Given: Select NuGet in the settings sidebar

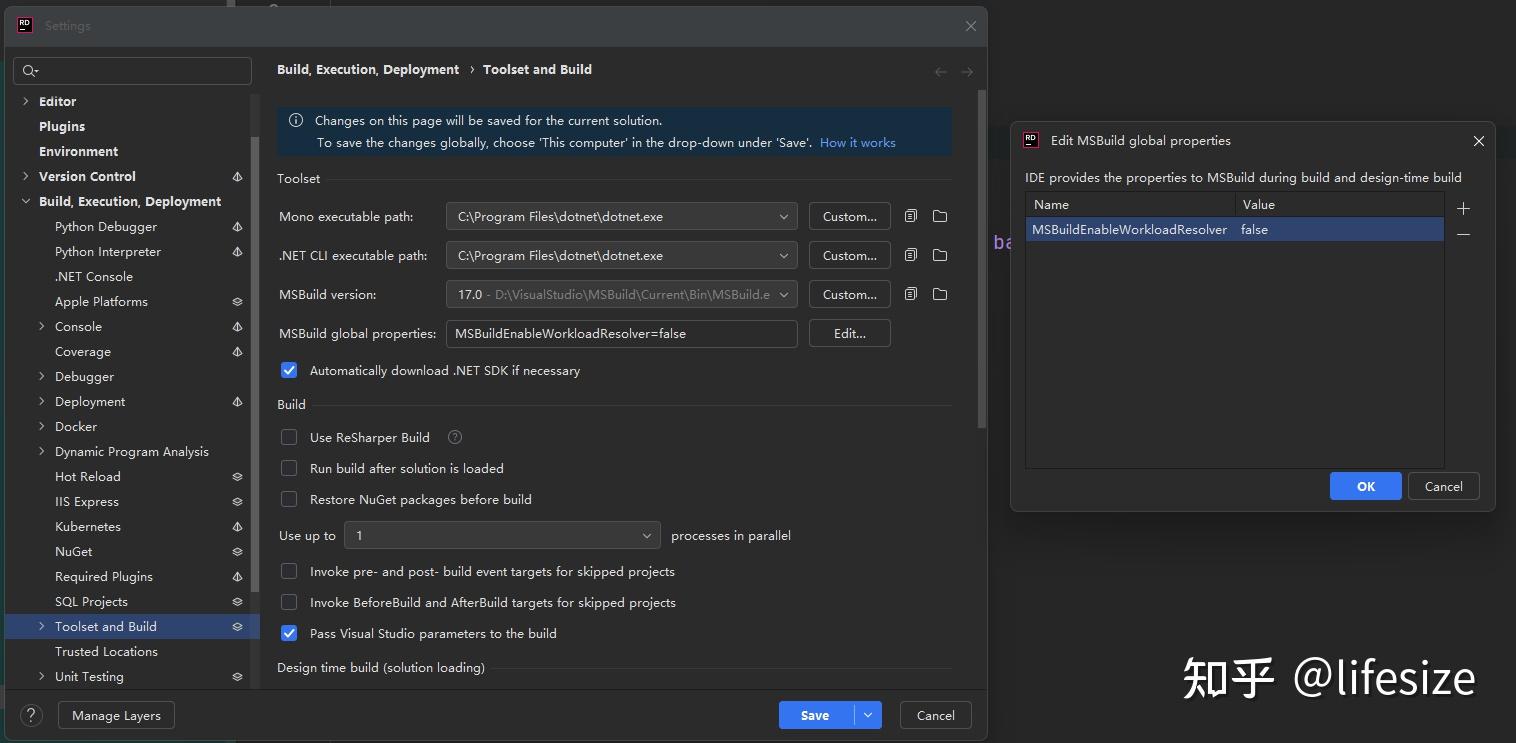Looking at the screenshot, I should [73, 551].
